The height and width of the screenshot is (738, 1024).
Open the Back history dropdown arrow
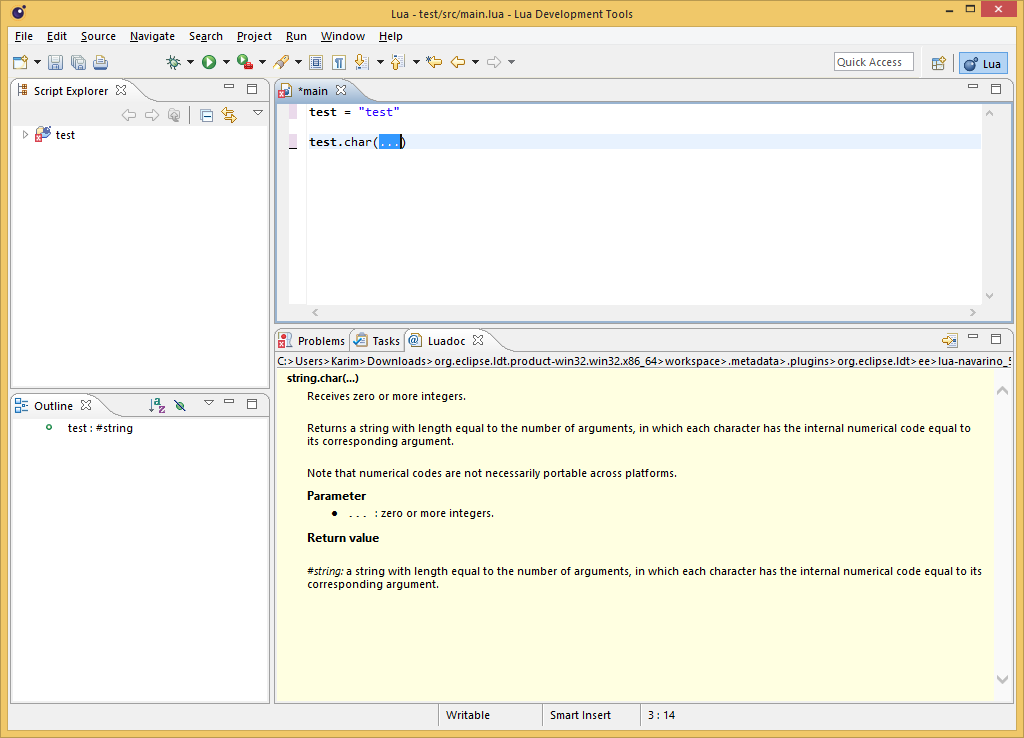[x=475, y=62]
